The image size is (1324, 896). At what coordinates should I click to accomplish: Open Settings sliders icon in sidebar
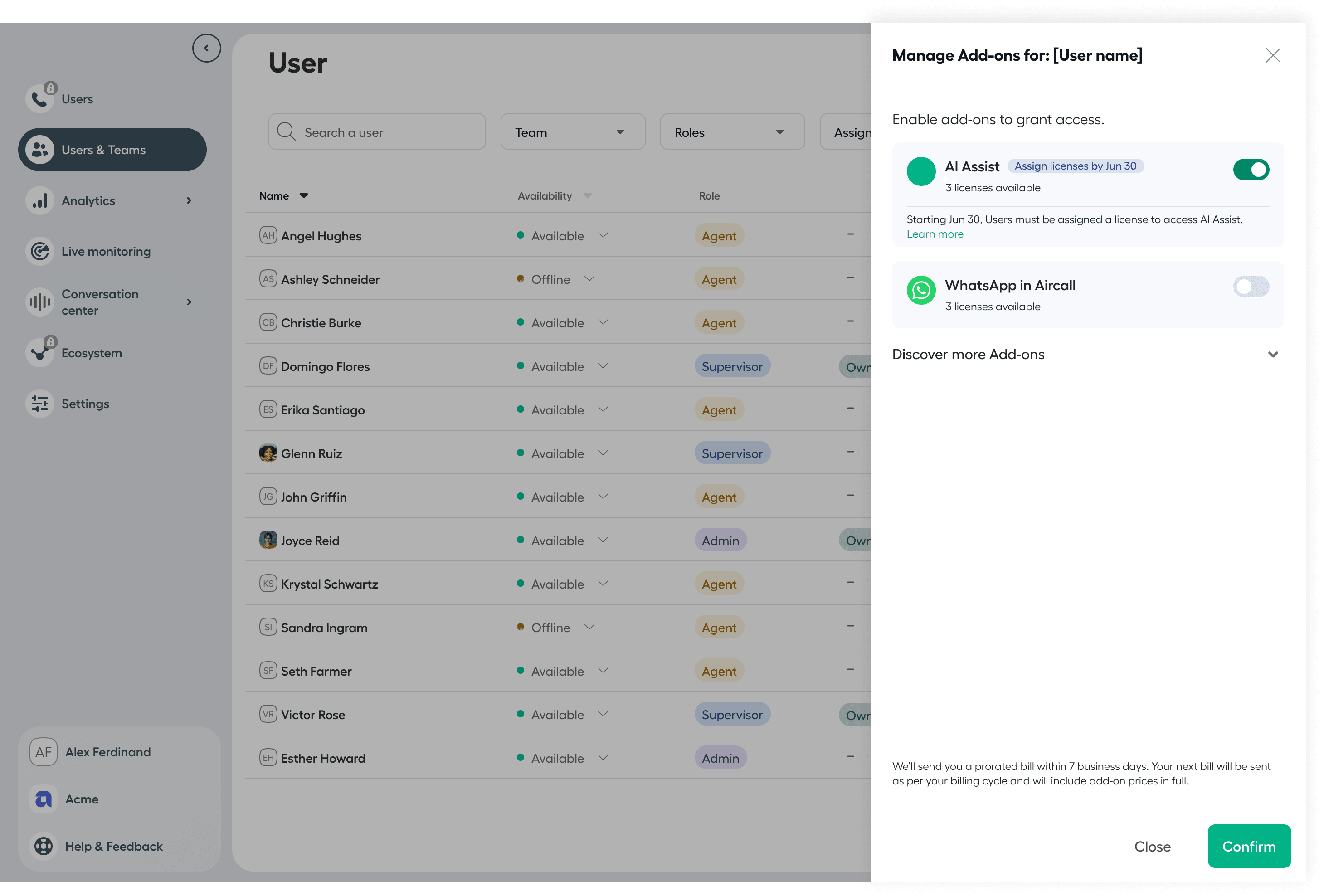click(x=40, y=404)
